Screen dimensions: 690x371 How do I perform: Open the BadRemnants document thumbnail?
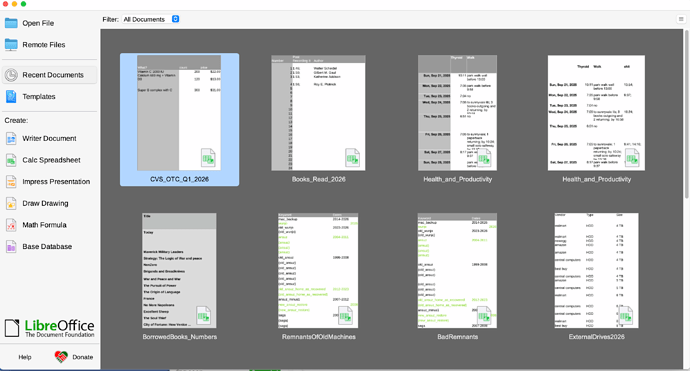coord(457,270)
